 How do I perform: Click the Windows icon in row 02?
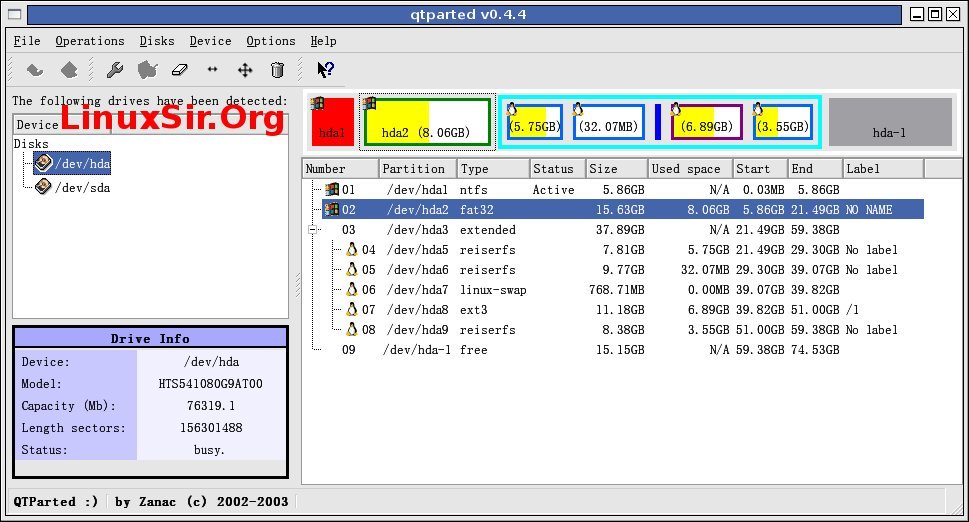click(x=332, y=209)
